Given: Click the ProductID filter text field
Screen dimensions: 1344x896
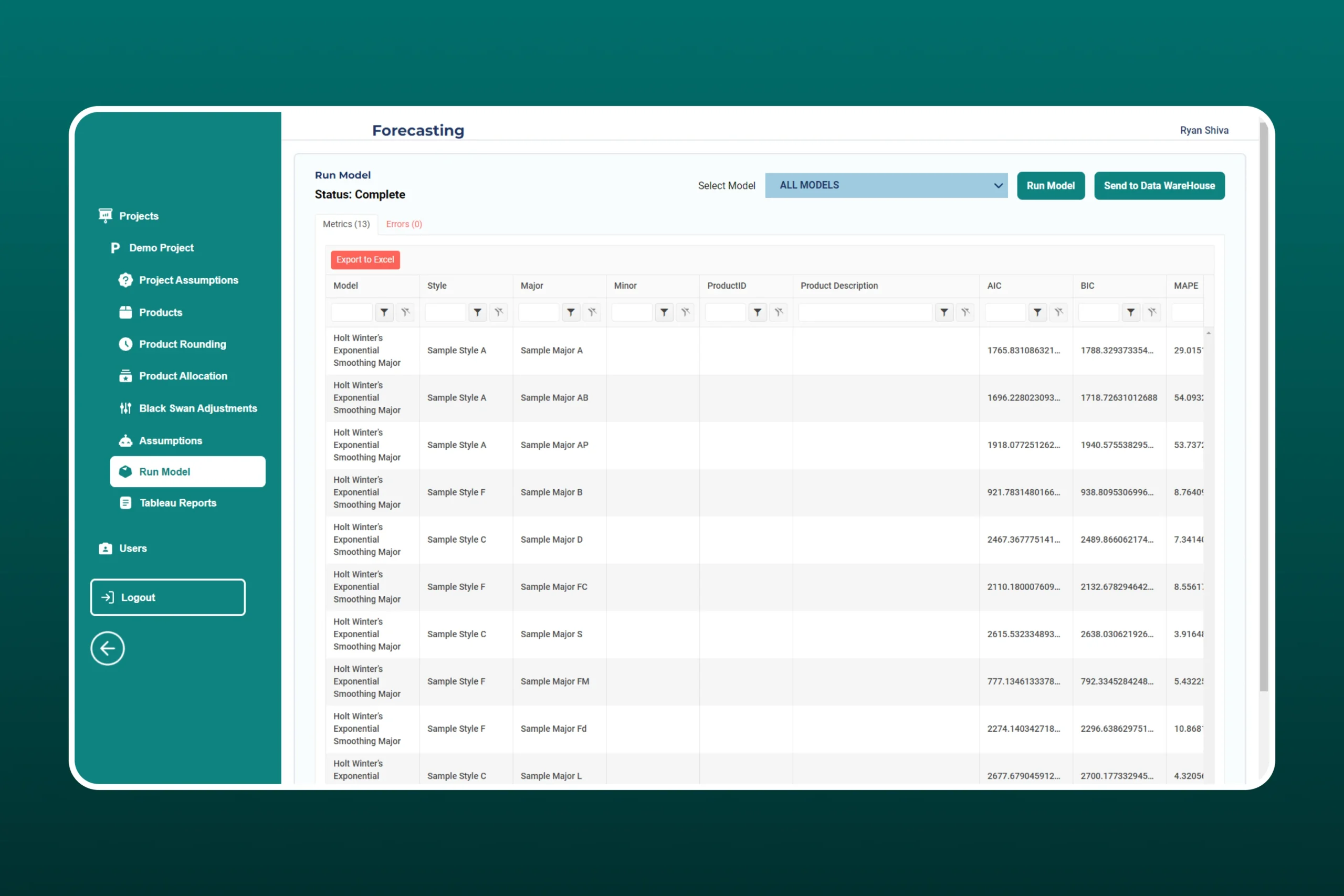Looking at the screenshot, I should pyautogui.click(x=724, y=312).
